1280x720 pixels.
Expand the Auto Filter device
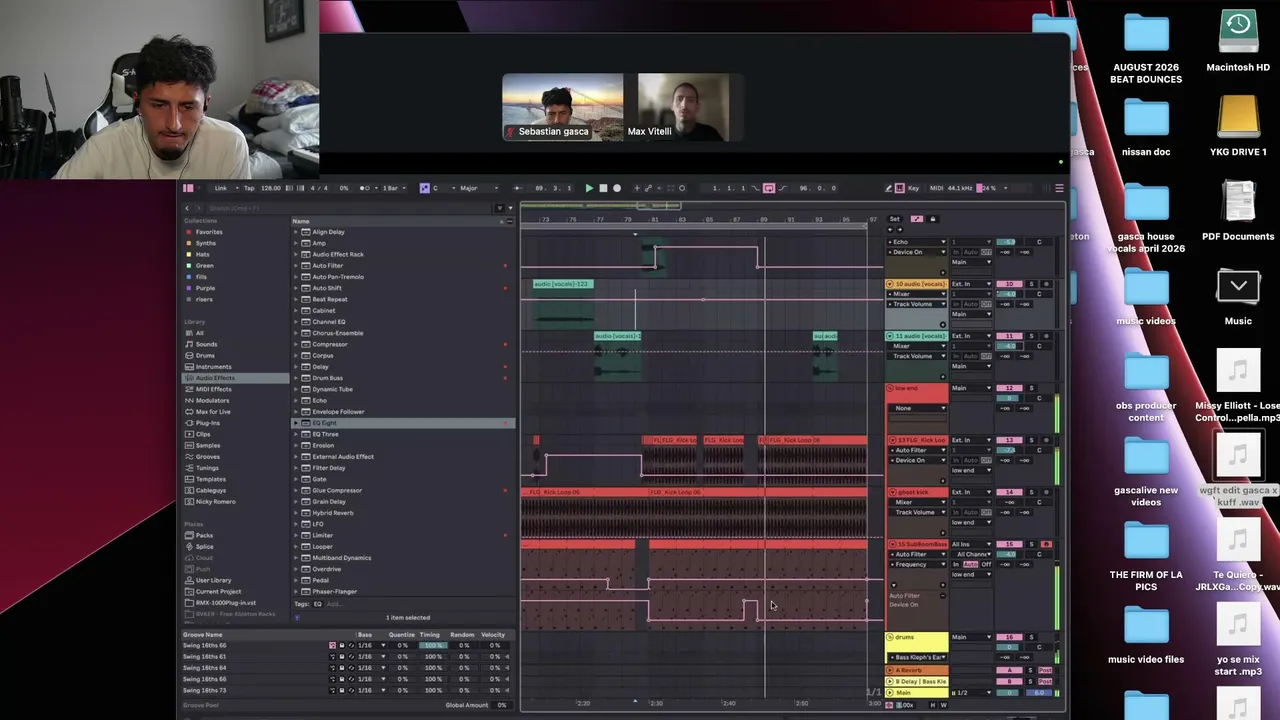point(297,266)
